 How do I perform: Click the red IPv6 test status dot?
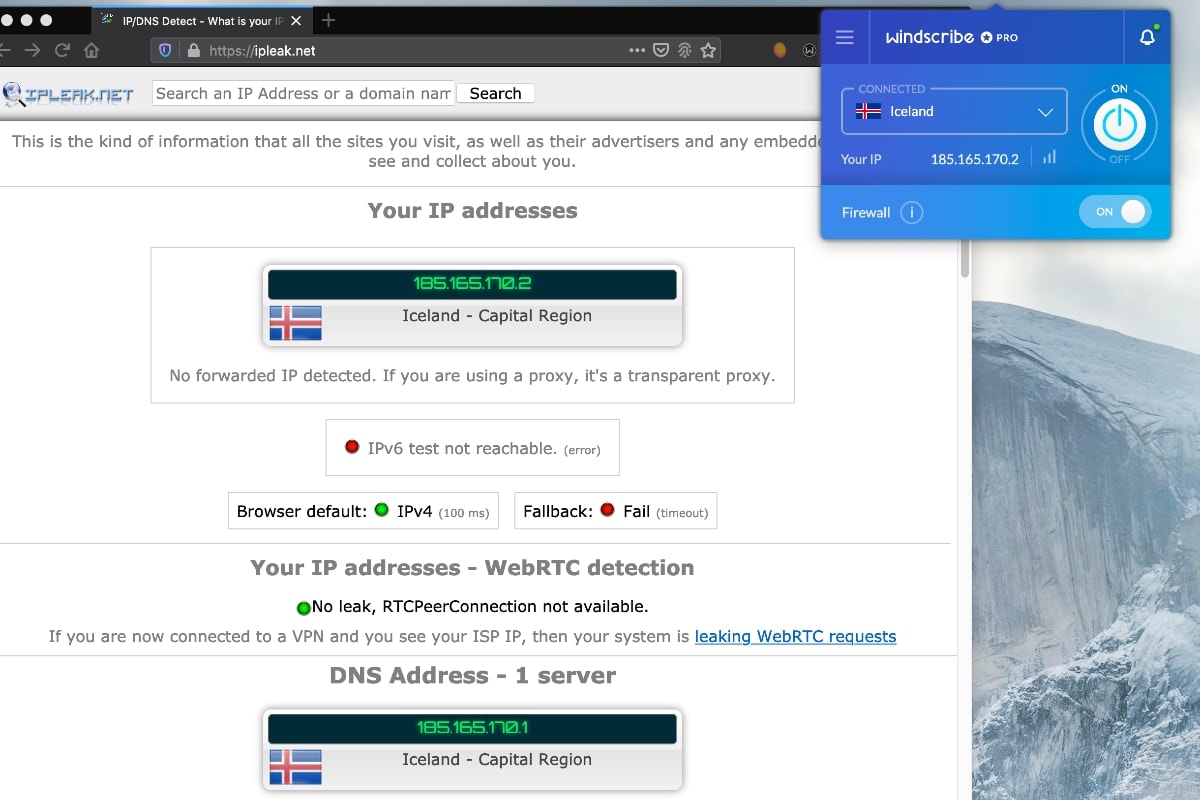352,447
